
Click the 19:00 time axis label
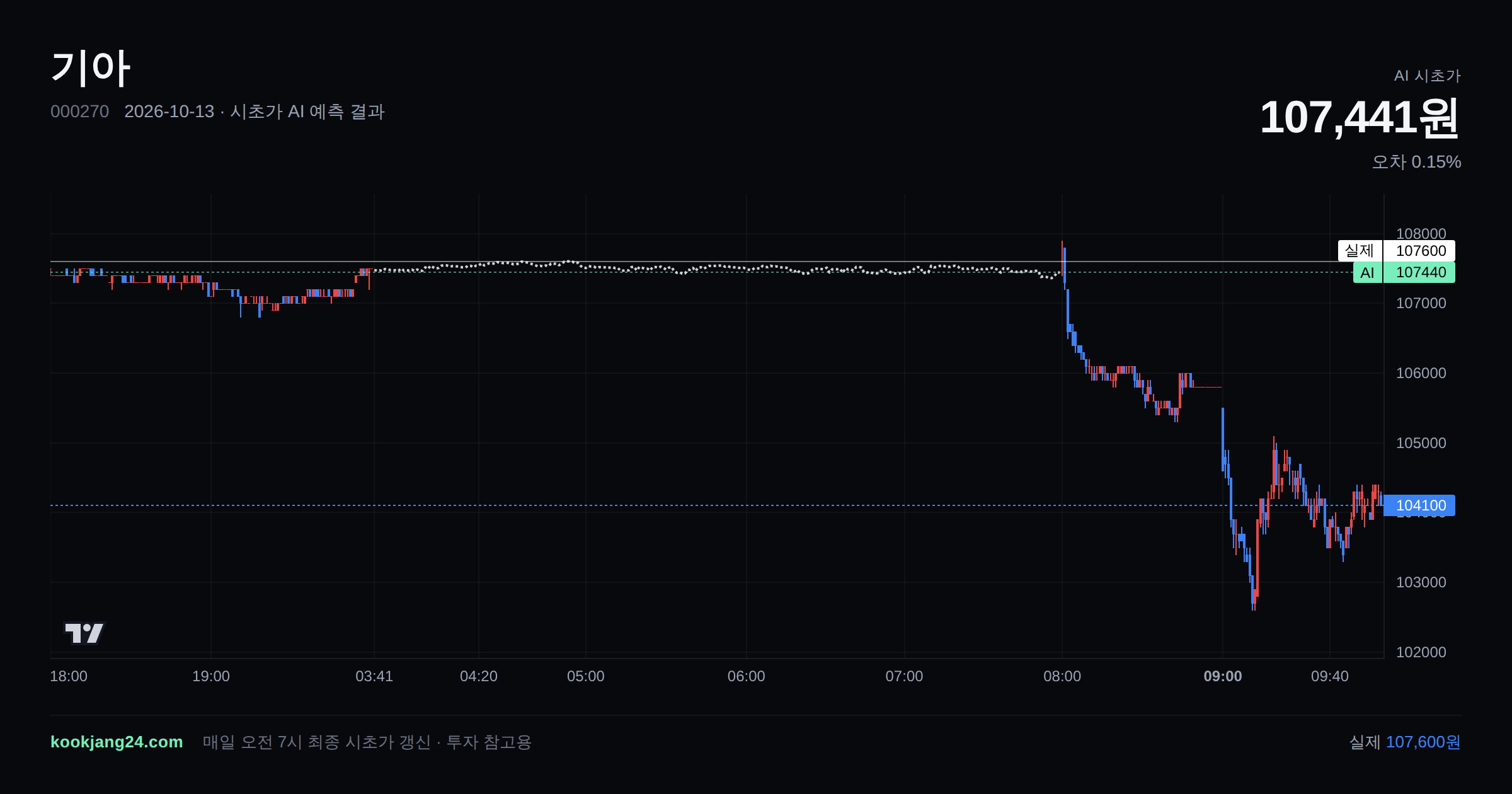tap(211, 676)
